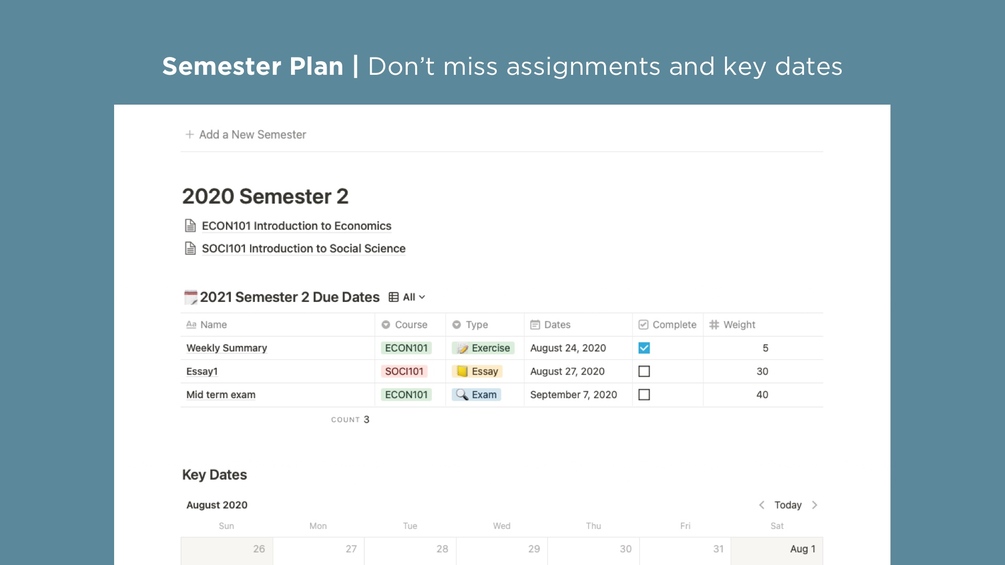Jump to Today in the calendar

788,505
